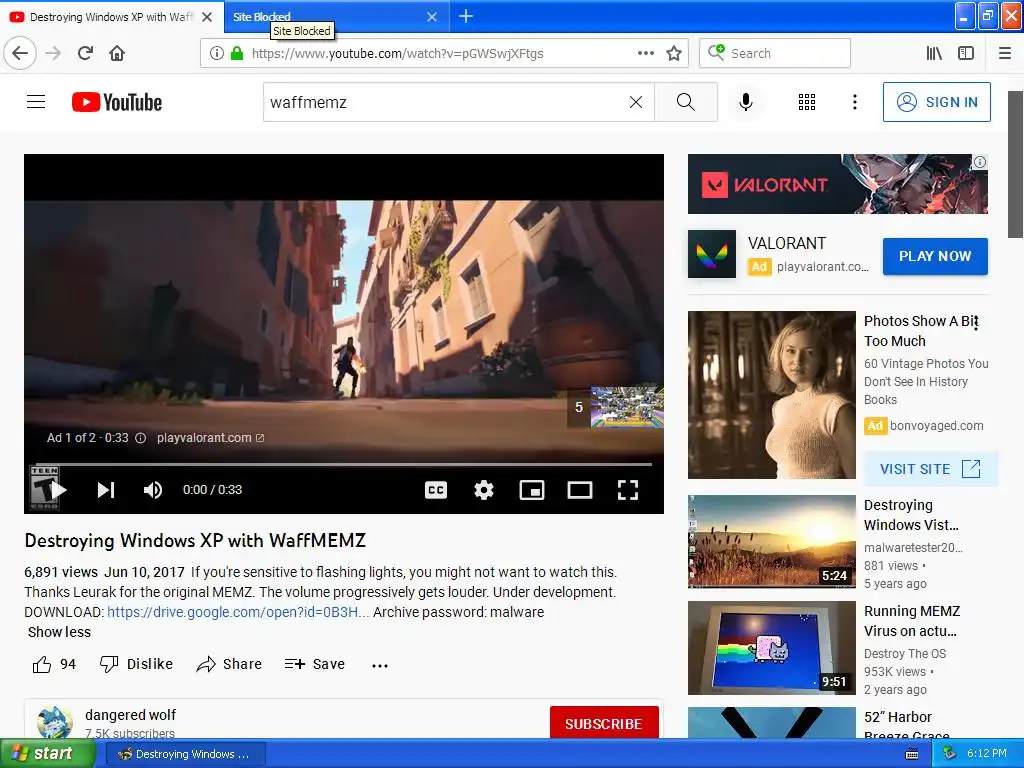
Task: Share the video
Action: 229,664
